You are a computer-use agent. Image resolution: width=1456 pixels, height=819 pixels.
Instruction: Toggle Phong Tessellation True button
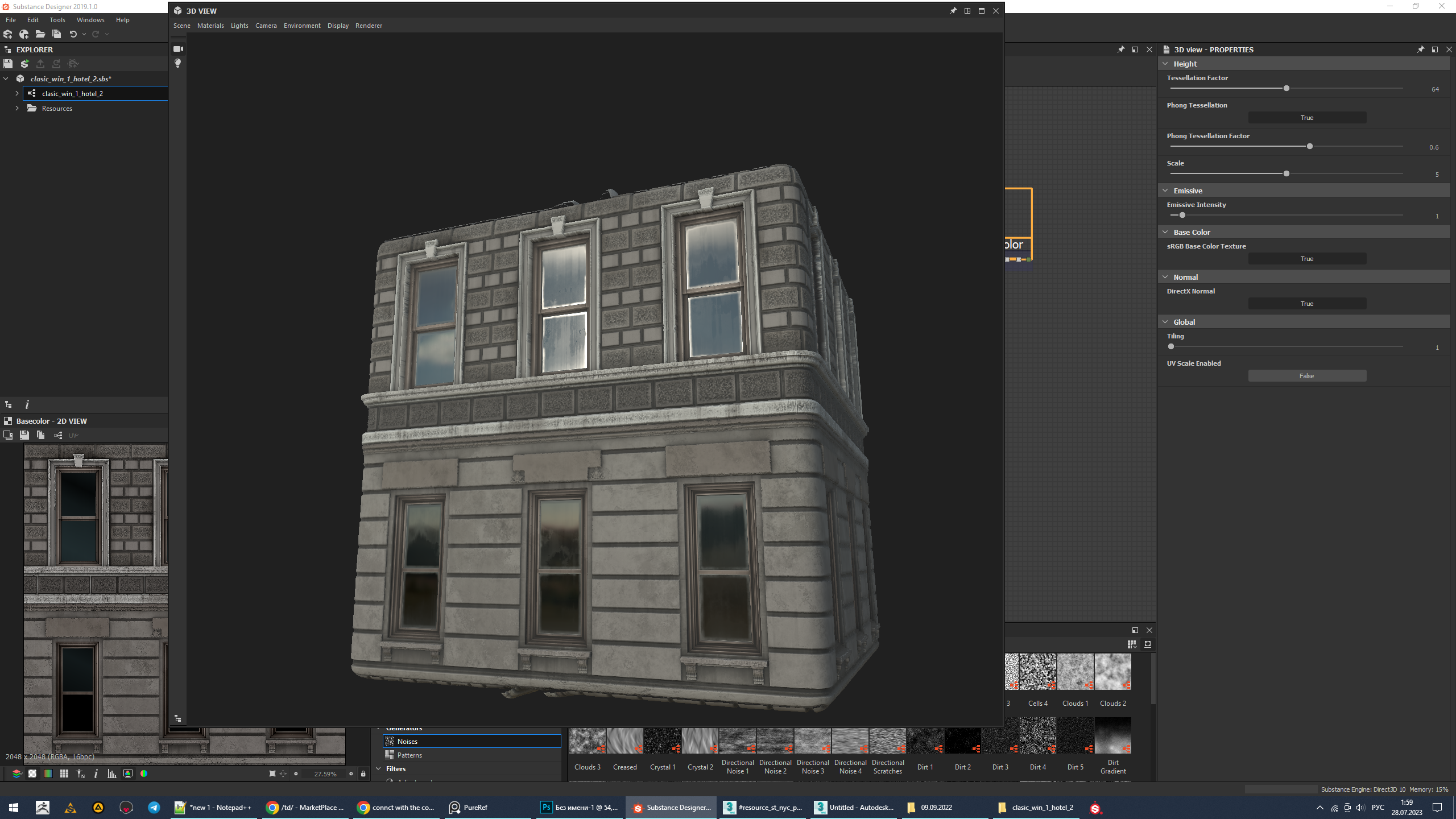[1306, 118]
